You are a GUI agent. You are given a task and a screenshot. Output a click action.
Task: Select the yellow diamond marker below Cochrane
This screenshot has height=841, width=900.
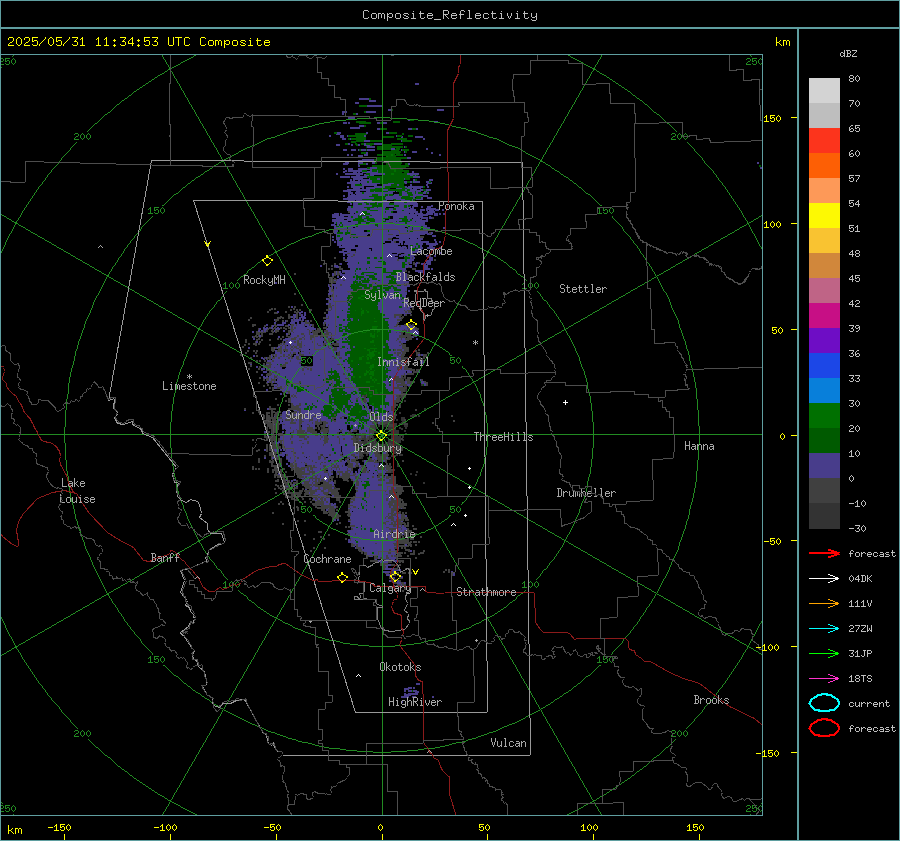pyautogui.click(x=342, y=577)
